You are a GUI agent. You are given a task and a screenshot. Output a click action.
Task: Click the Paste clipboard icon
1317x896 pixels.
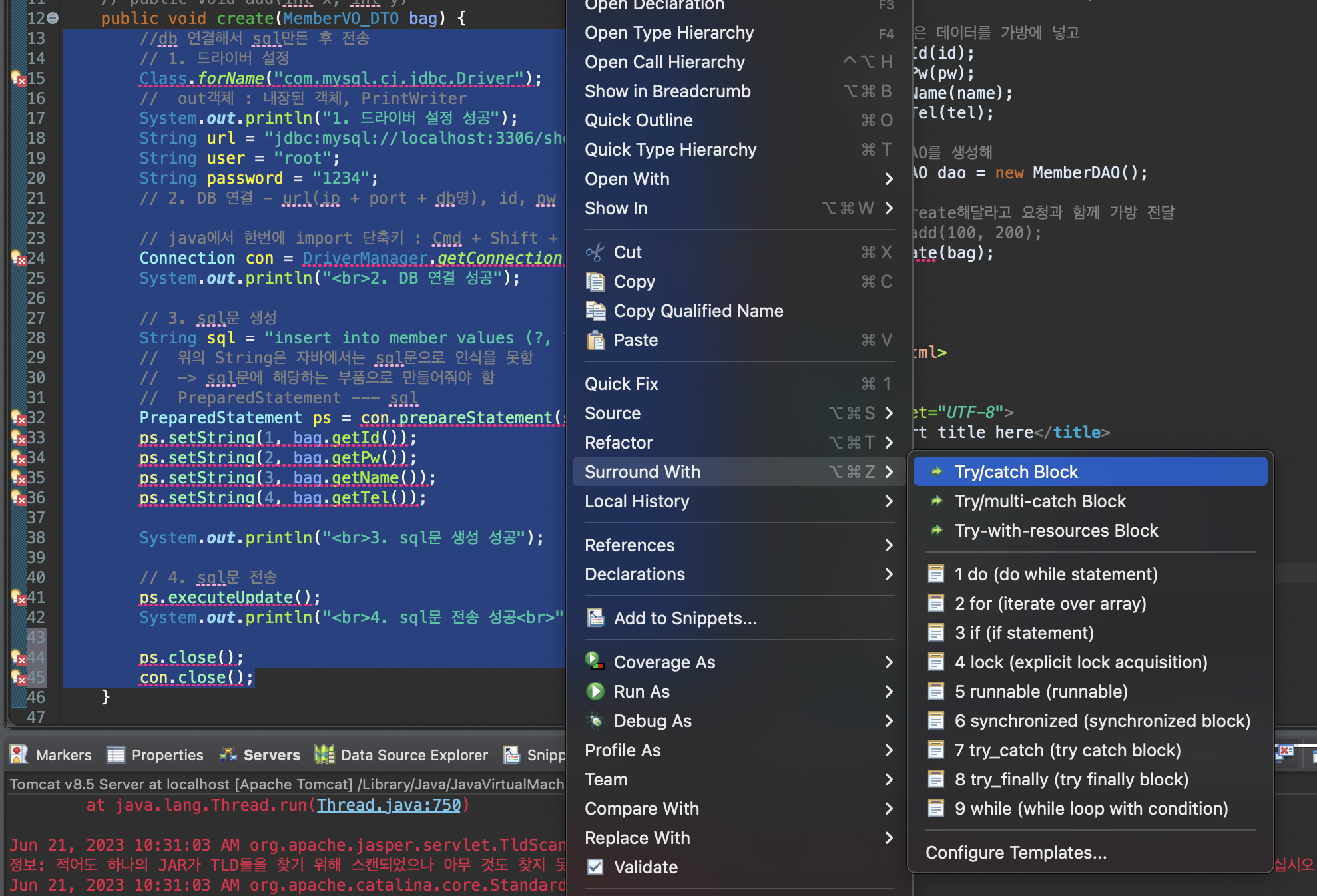(595, 340)
